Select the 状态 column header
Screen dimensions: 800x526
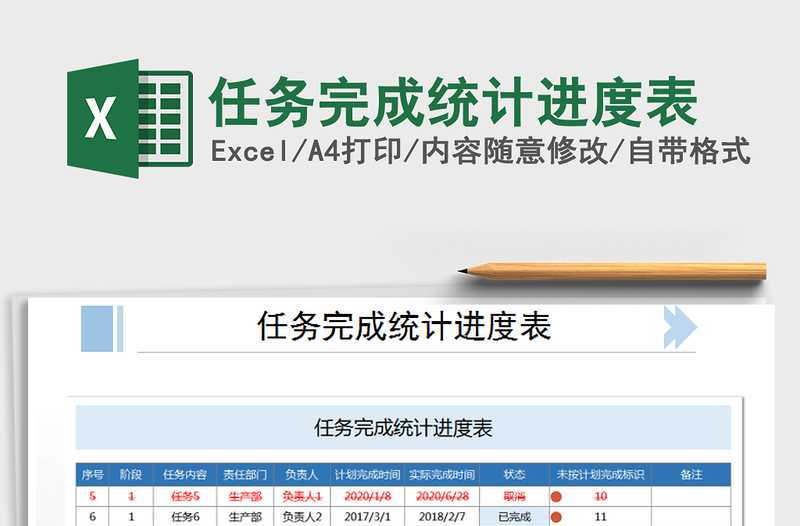click(x=514, y=475)
